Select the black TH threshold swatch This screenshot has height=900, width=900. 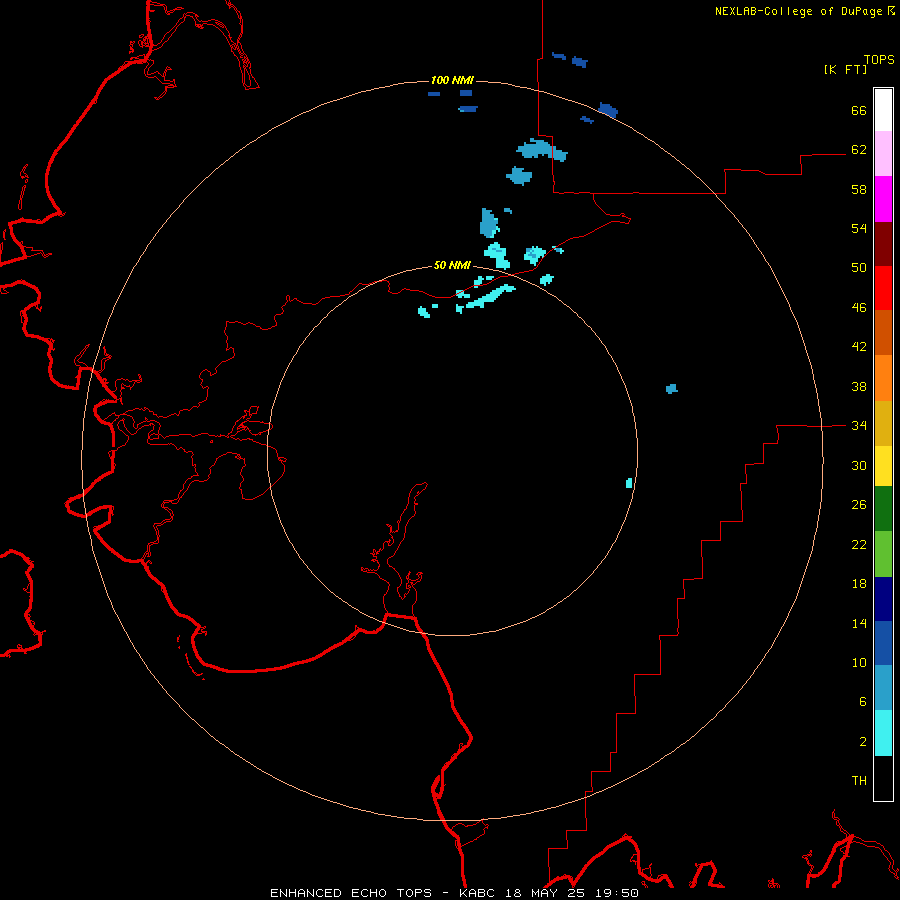click(x=883, y=778)
